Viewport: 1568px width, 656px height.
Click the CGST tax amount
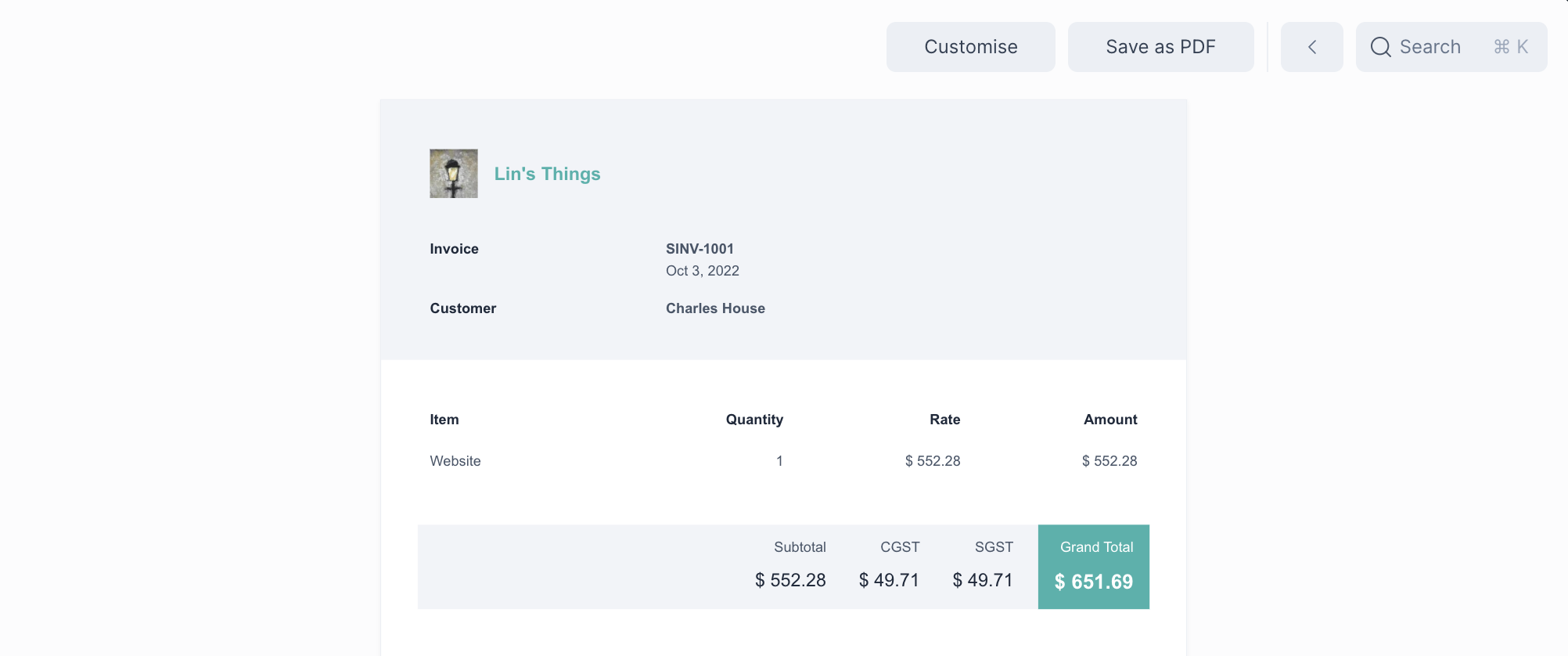click(x=889, y=580)
